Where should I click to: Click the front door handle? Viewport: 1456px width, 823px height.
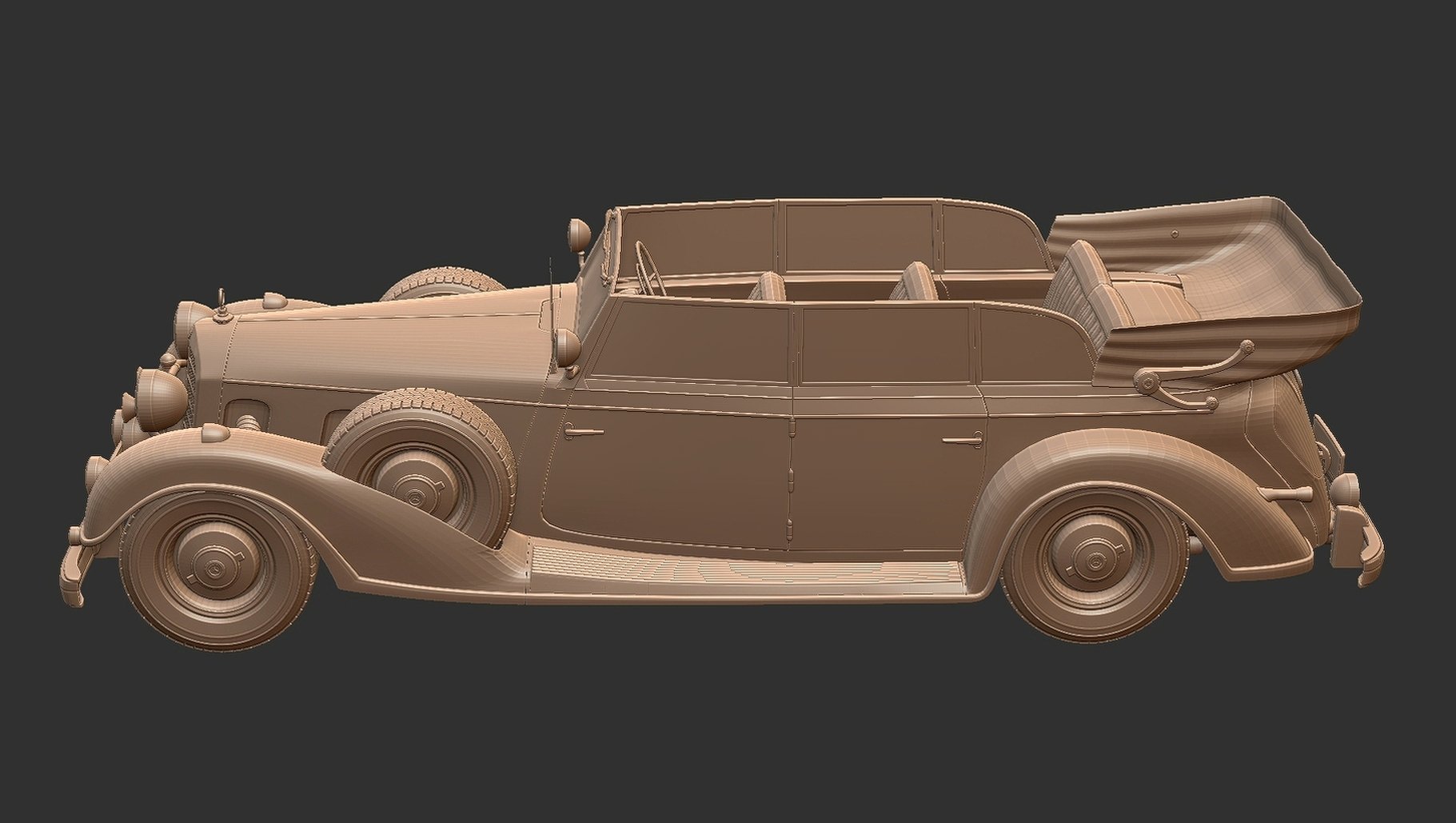pyautogui.click(x=584, y=433)
